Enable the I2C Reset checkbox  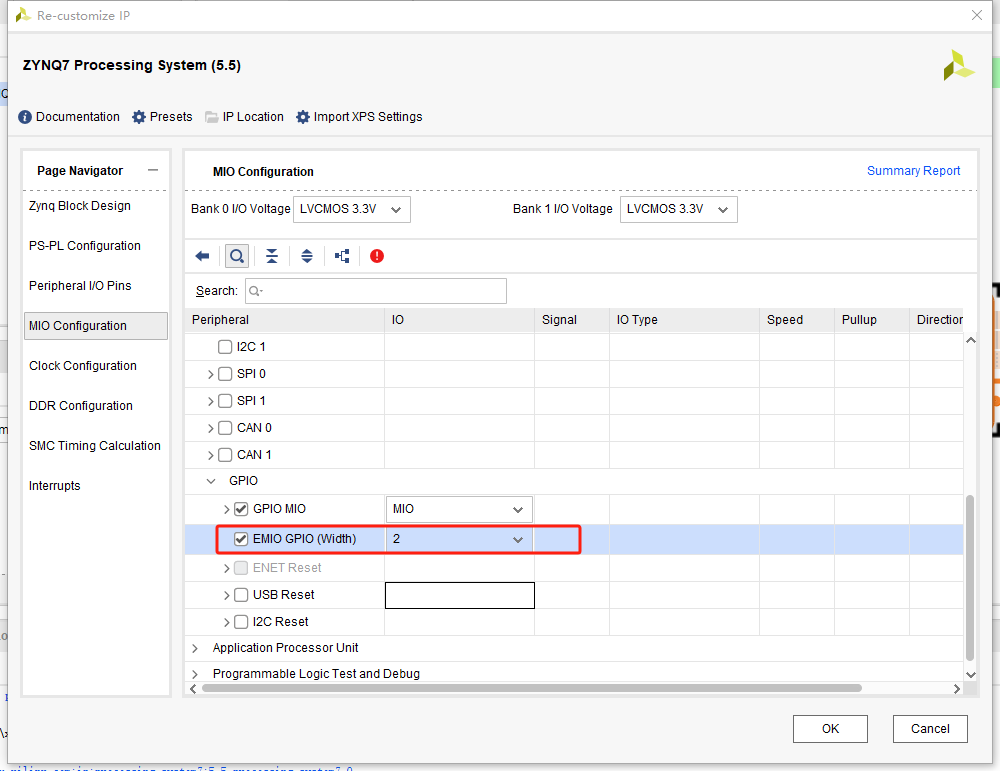(x=241, y=622)
